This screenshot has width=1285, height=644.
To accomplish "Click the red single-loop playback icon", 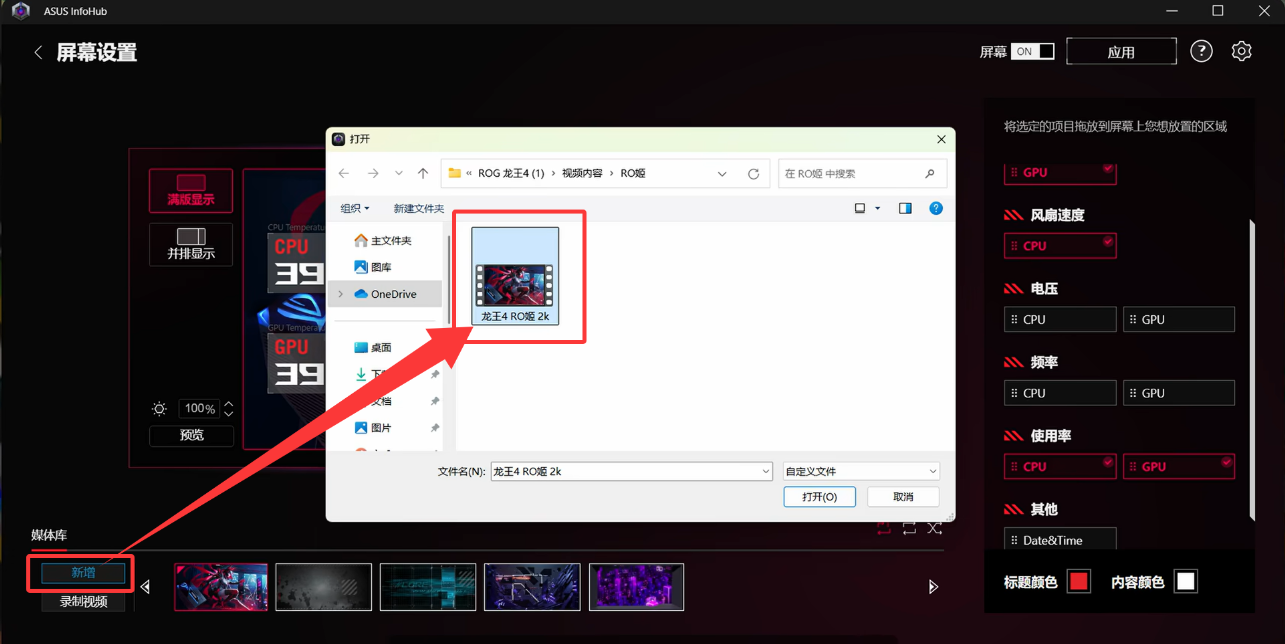I will point(883,528).
